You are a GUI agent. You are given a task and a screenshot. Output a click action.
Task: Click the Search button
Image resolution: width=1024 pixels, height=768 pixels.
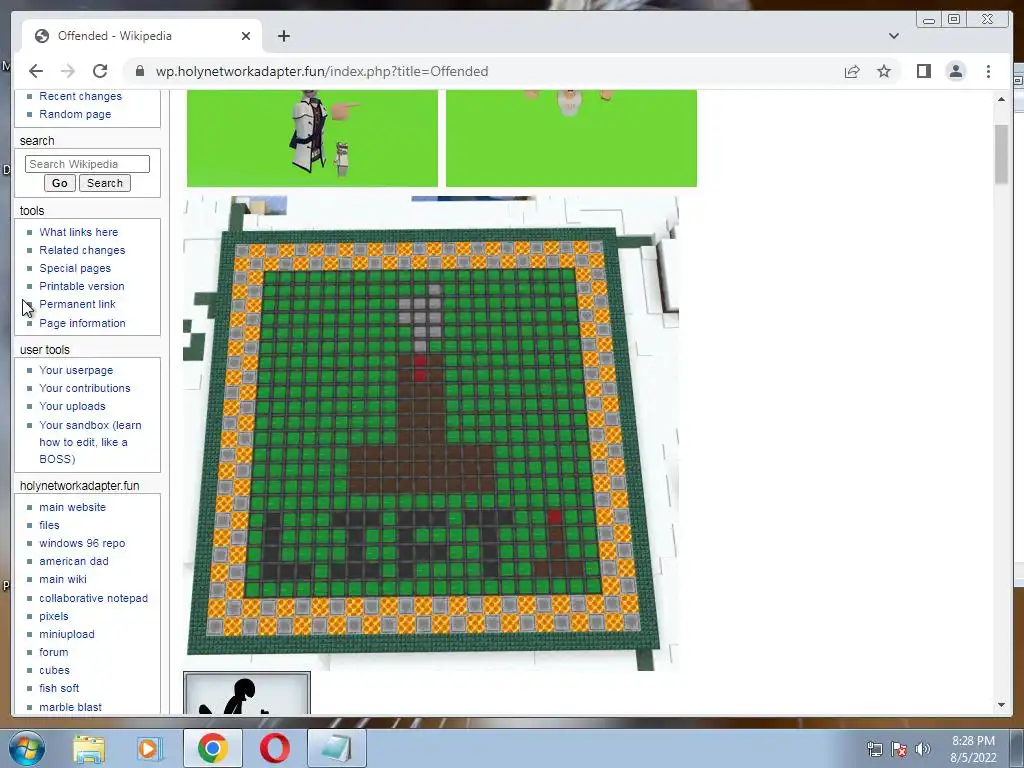(x=104, y=183)
